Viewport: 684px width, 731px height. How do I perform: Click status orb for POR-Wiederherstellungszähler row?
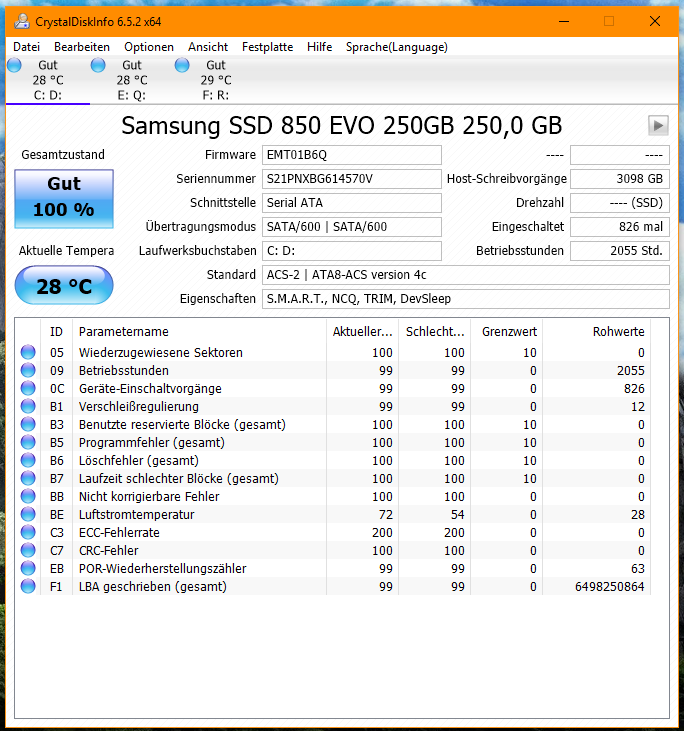pyautogui.click(x=28, y=568)
